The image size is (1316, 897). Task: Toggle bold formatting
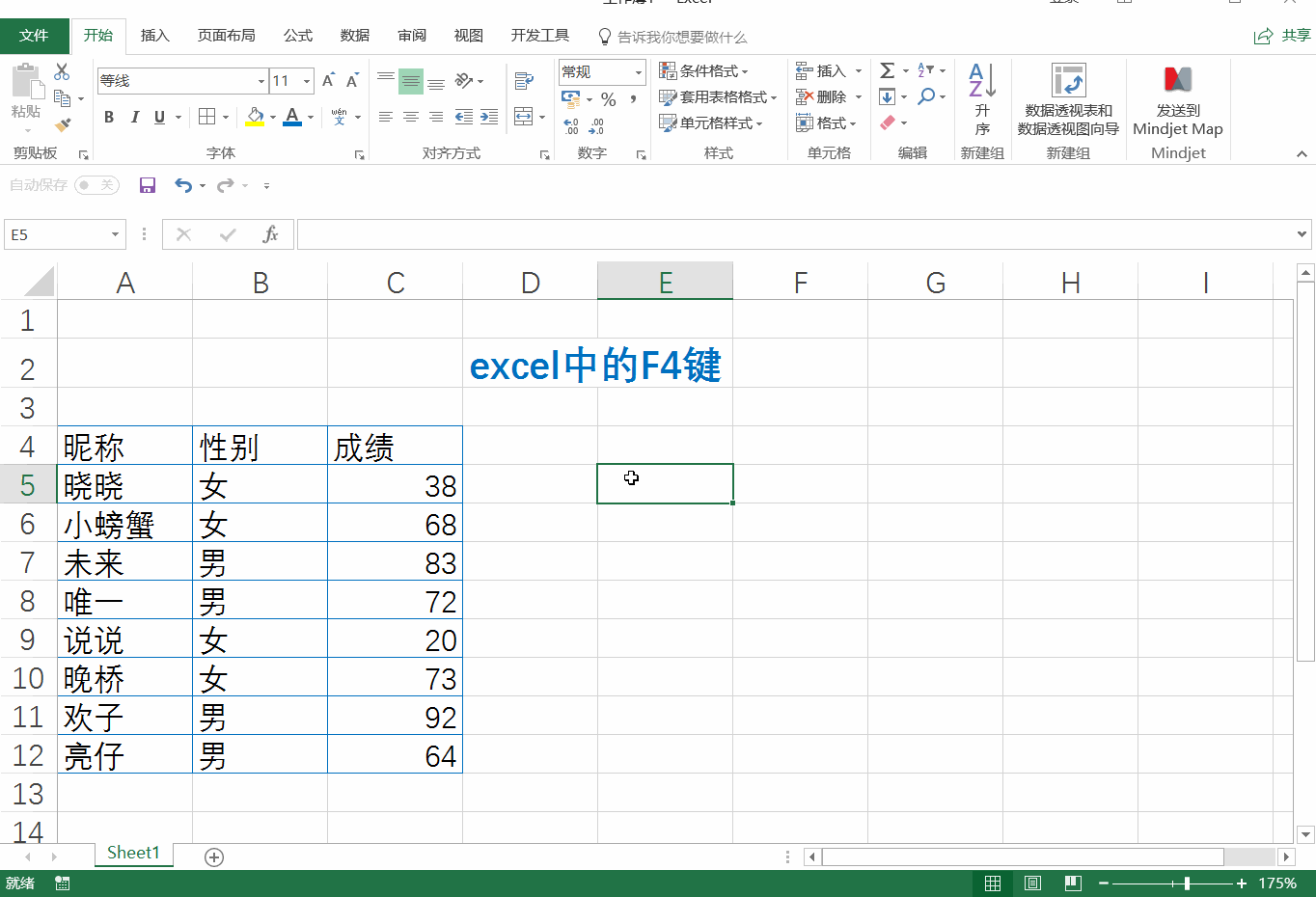point(109,117)
